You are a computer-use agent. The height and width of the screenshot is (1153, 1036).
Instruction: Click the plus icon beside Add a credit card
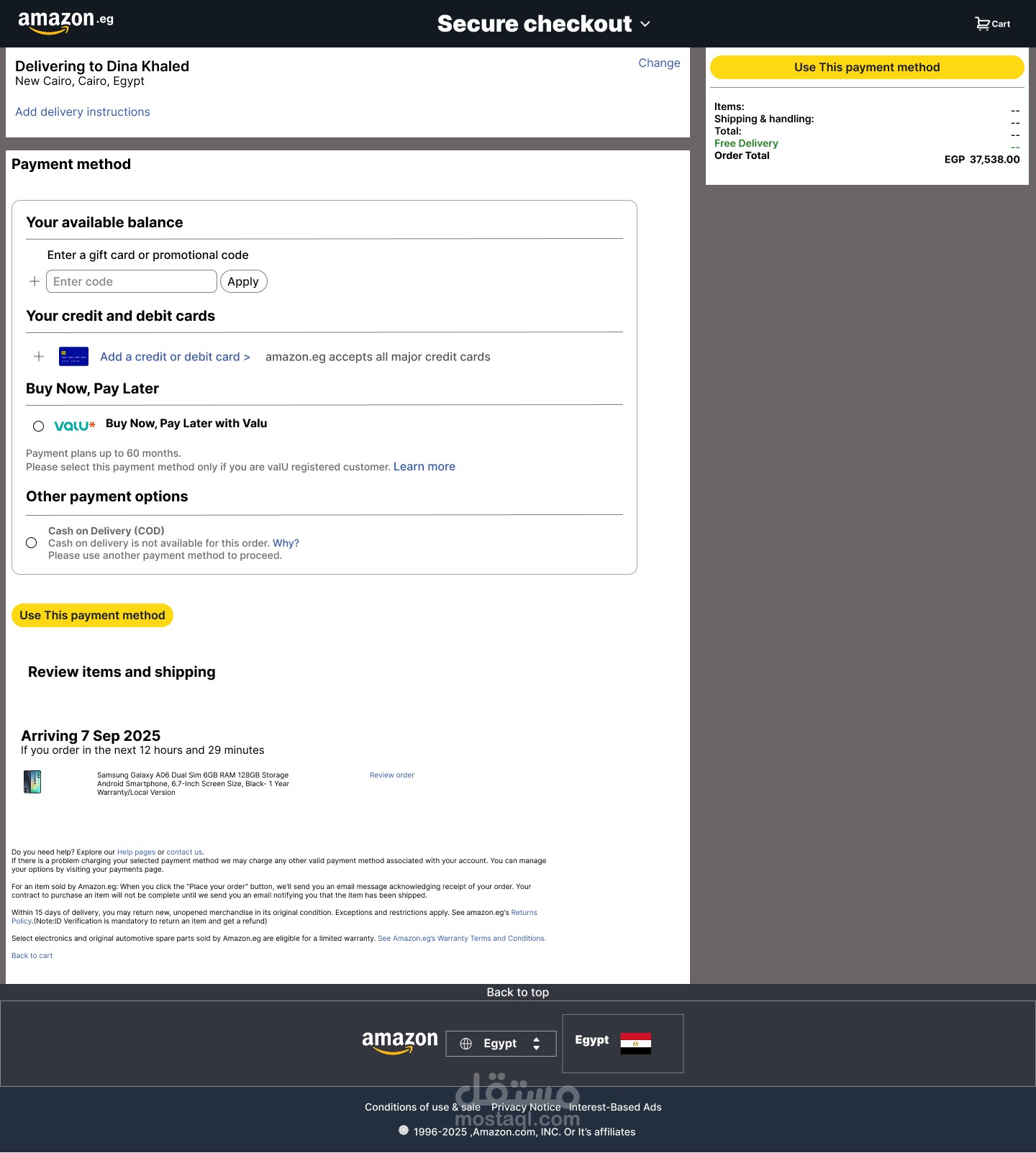pyautogui.click(x=39, y=356)
